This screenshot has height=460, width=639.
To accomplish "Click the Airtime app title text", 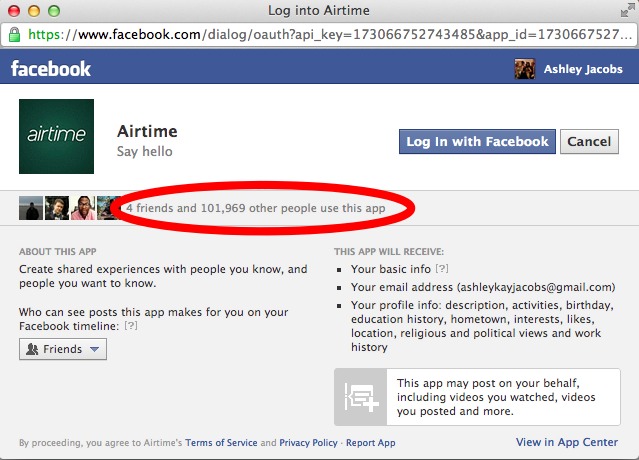I will tap(147, 131).
